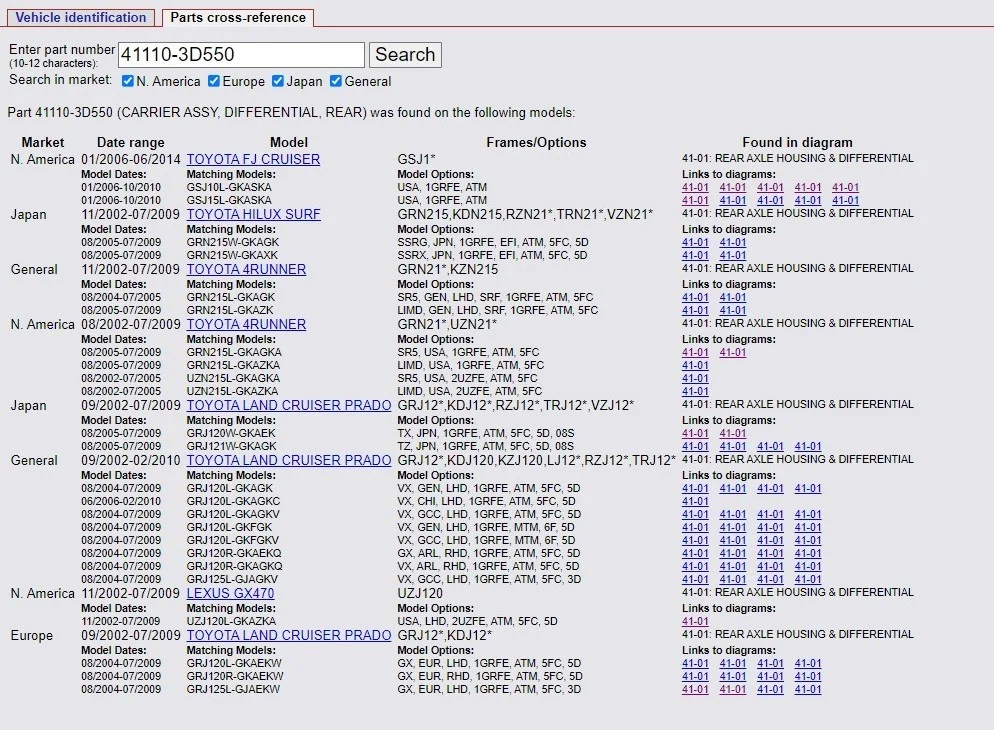Open TOYOTA LAND CRUISER PRADO link for General market
The image size is (994, 730).
coord(288,461)
